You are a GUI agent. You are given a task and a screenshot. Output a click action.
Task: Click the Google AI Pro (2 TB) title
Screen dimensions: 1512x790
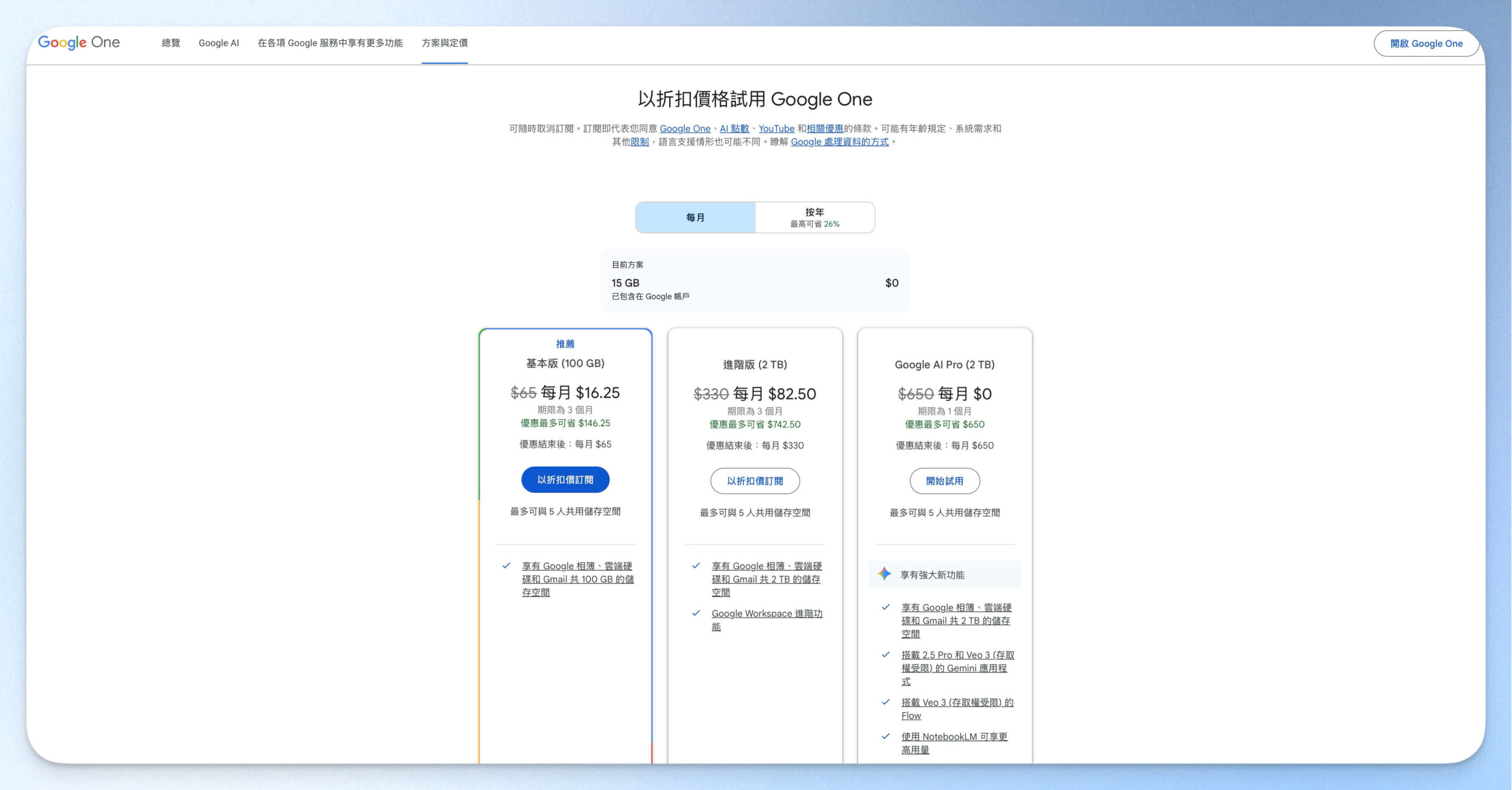coord(944,365)
